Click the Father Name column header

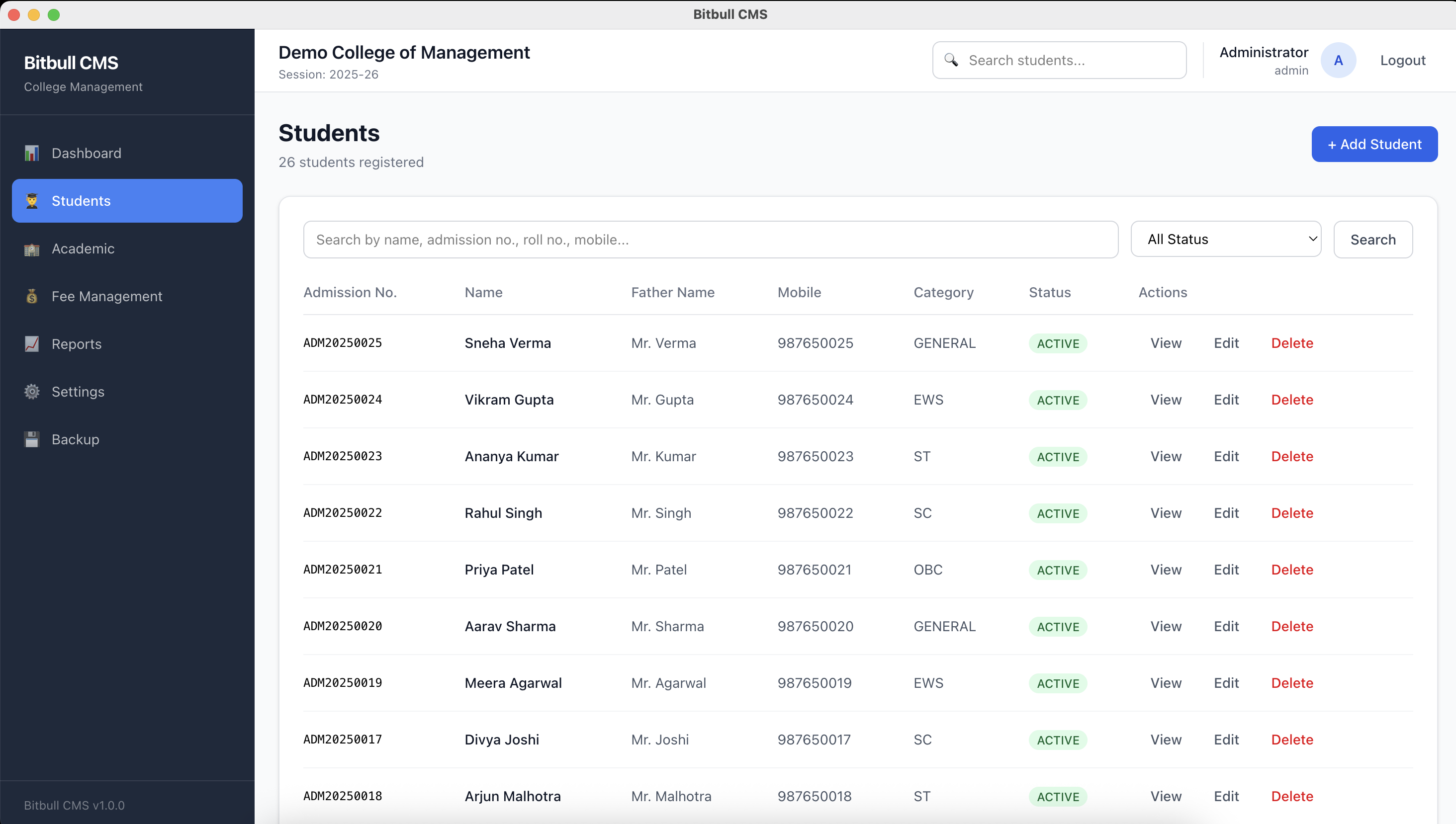pos(672,293)
